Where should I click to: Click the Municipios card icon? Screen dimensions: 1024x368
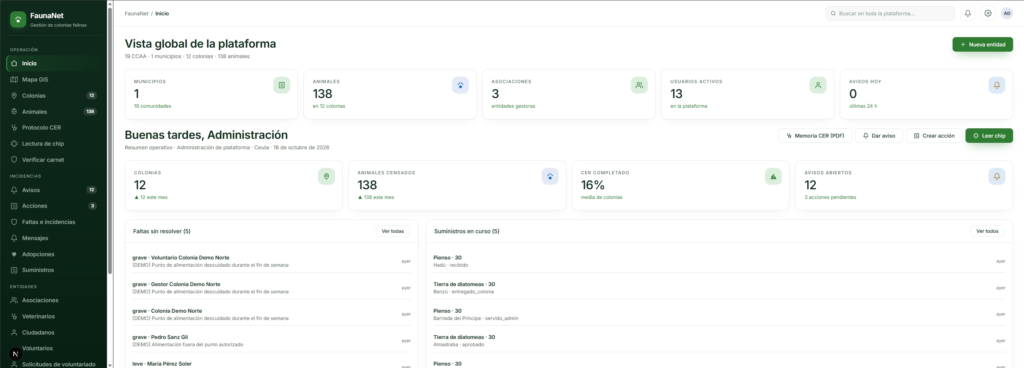click(281, 85)
